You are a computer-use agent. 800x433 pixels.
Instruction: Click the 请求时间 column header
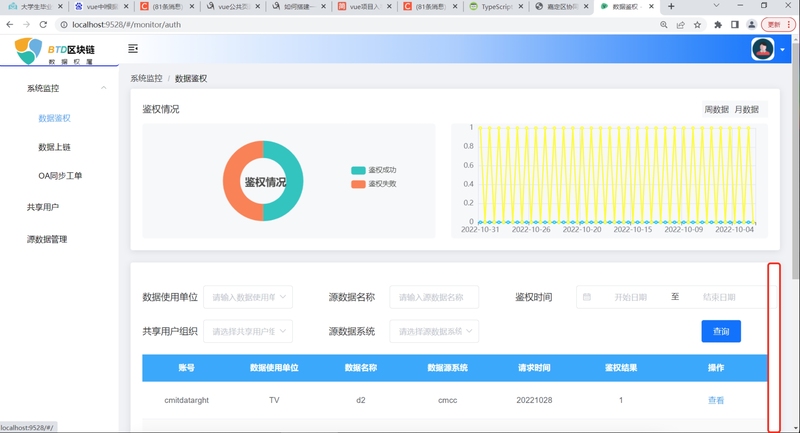tap(534, 368)
